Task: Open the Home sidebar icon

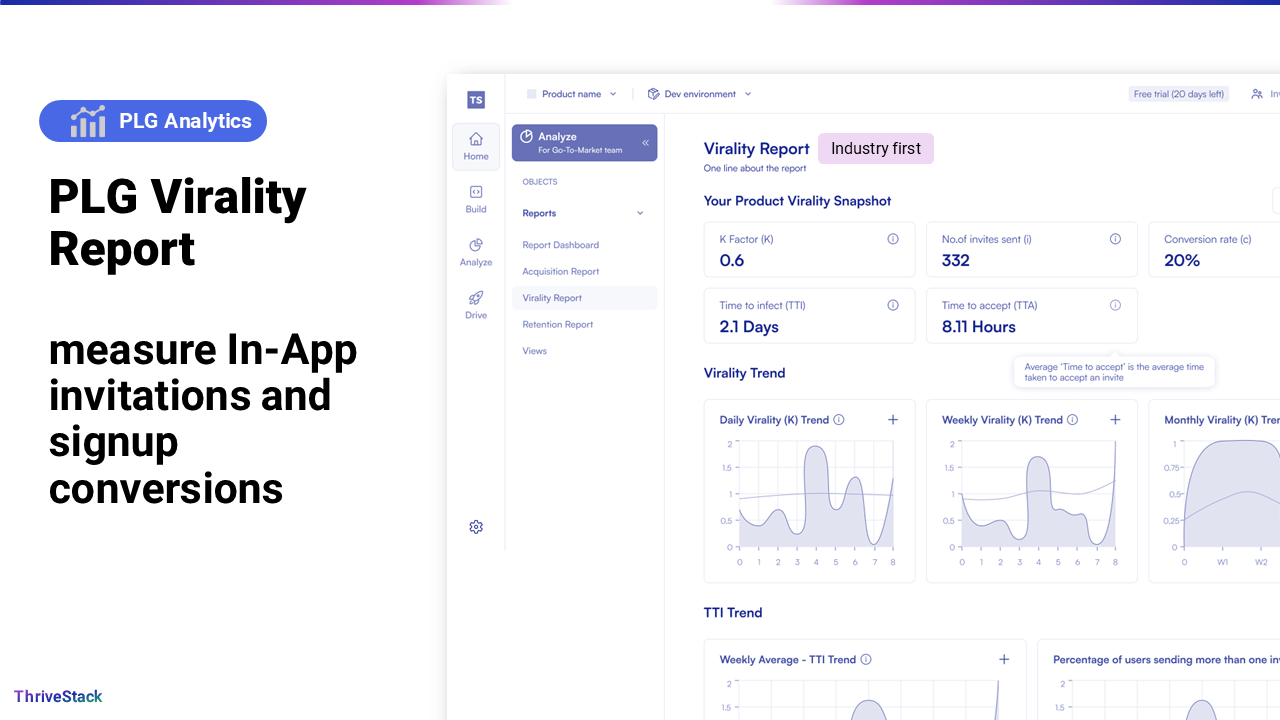Action: point(476,146)
